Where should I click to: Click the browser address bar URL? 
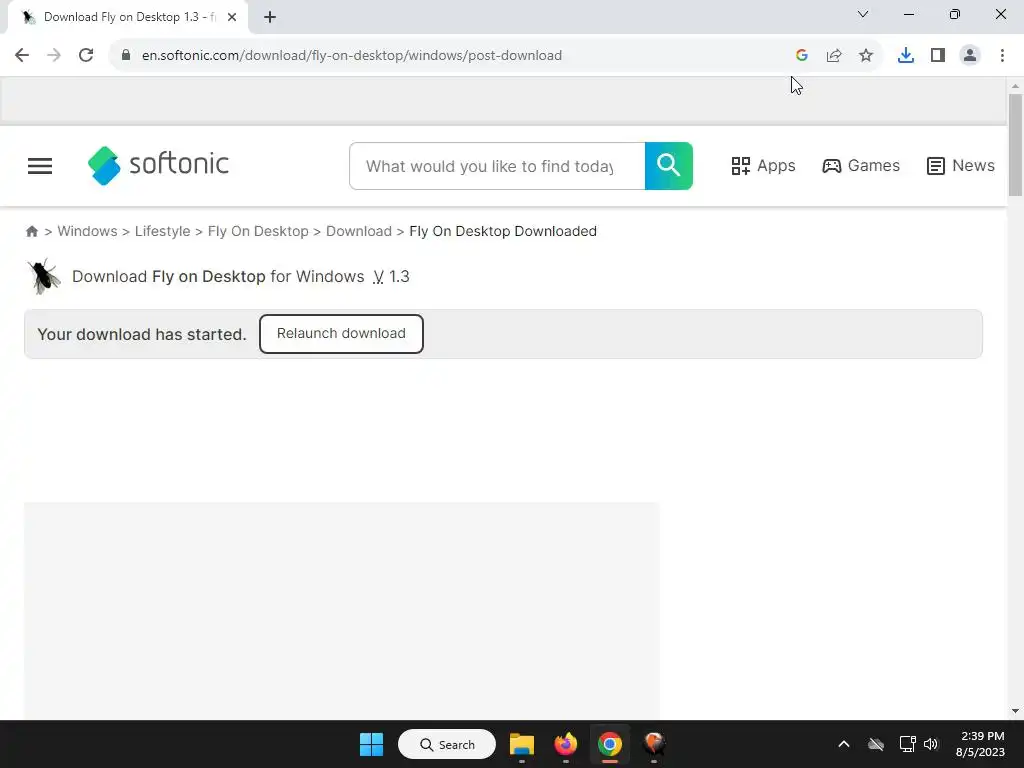pos(352,56)
